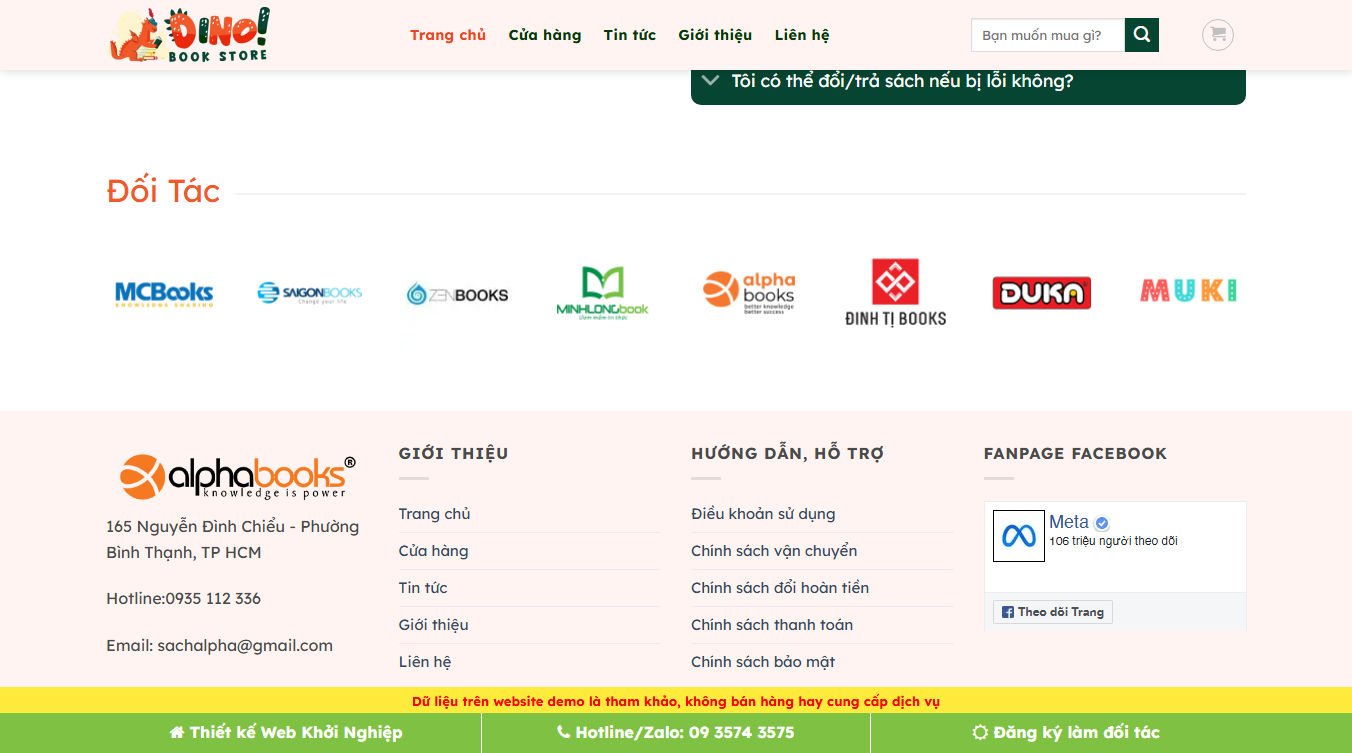This screenshot has width=1352, height=753.
Task: Click the Meta verified badge
Action: (1102, 521)
